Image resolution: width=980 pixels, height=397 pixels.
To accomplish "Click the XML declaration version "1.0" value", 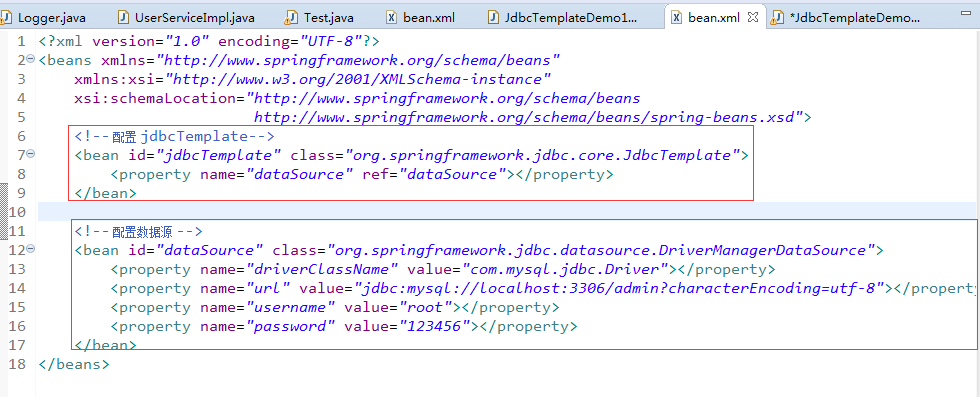I will [188, 41].
